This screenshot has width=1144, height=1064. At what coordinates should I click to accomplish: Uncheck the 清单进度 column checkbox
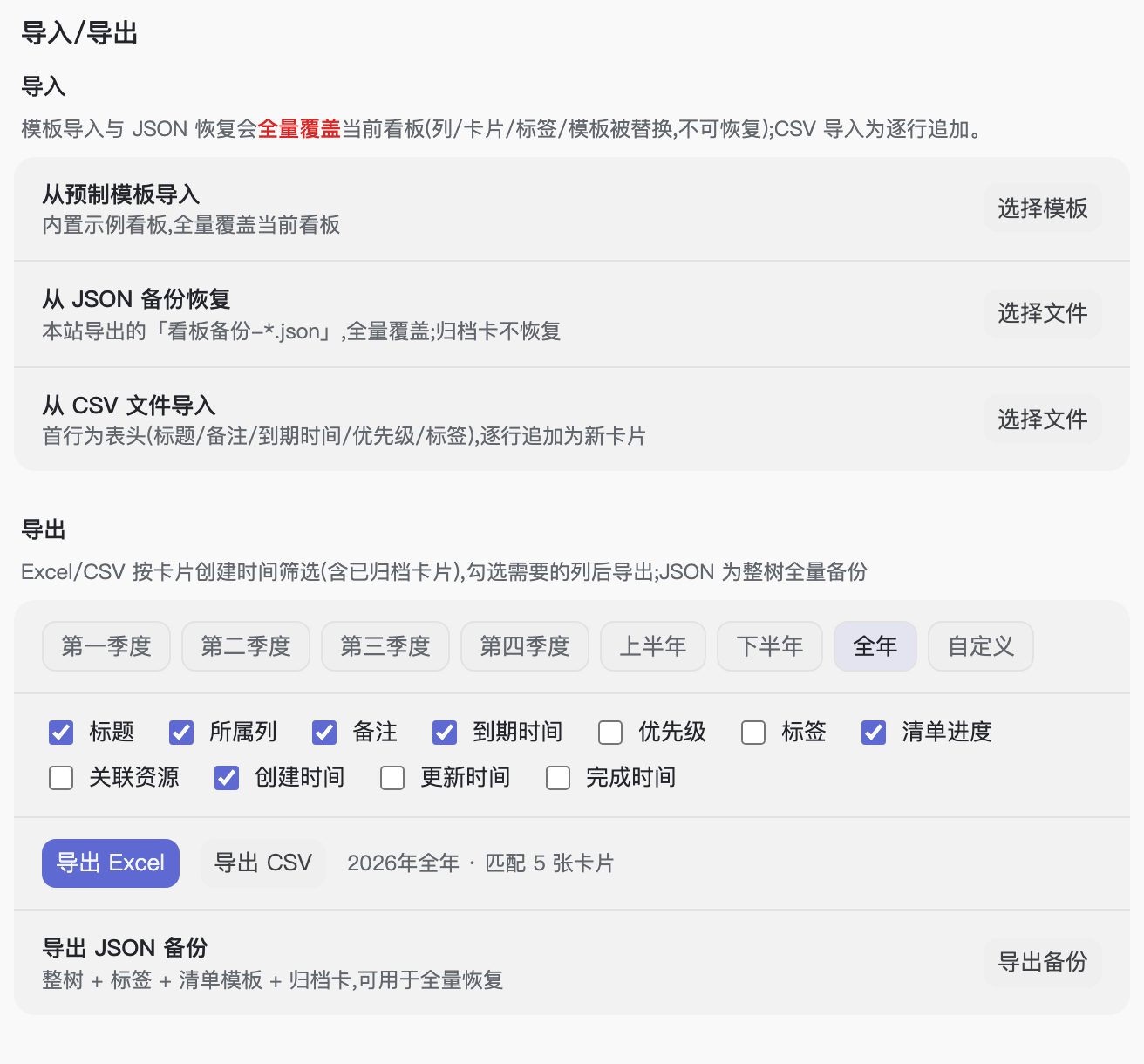874,733
